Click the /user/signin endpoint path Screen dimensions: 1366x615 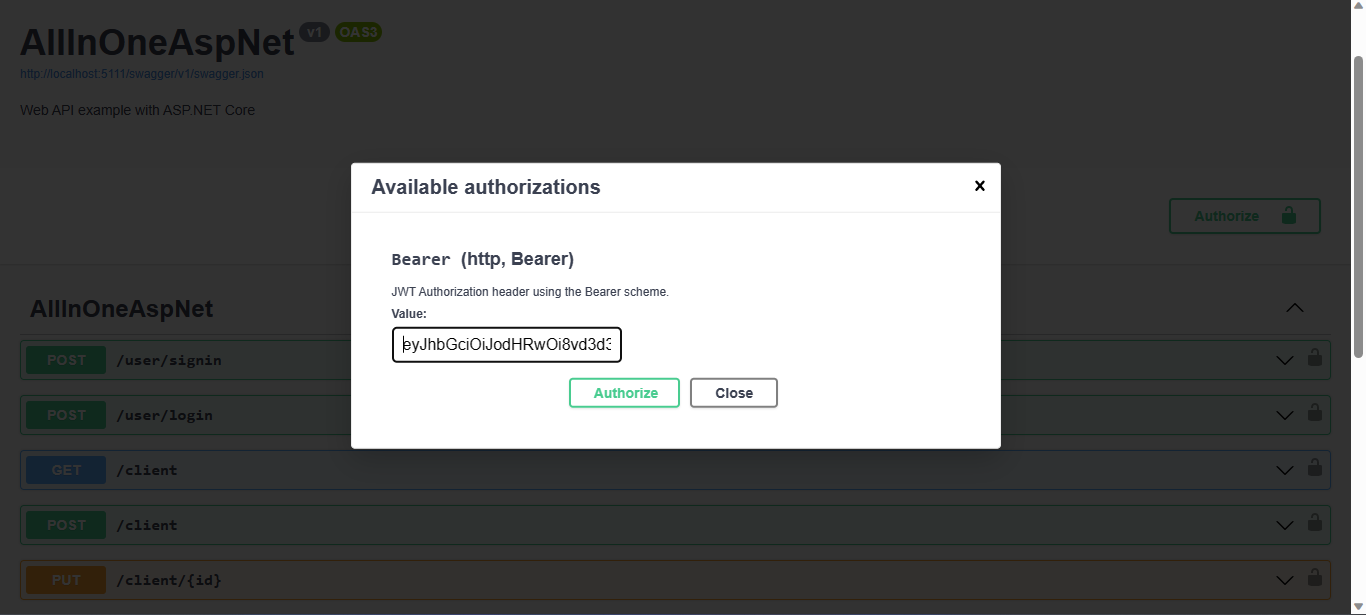coord(169,360)
